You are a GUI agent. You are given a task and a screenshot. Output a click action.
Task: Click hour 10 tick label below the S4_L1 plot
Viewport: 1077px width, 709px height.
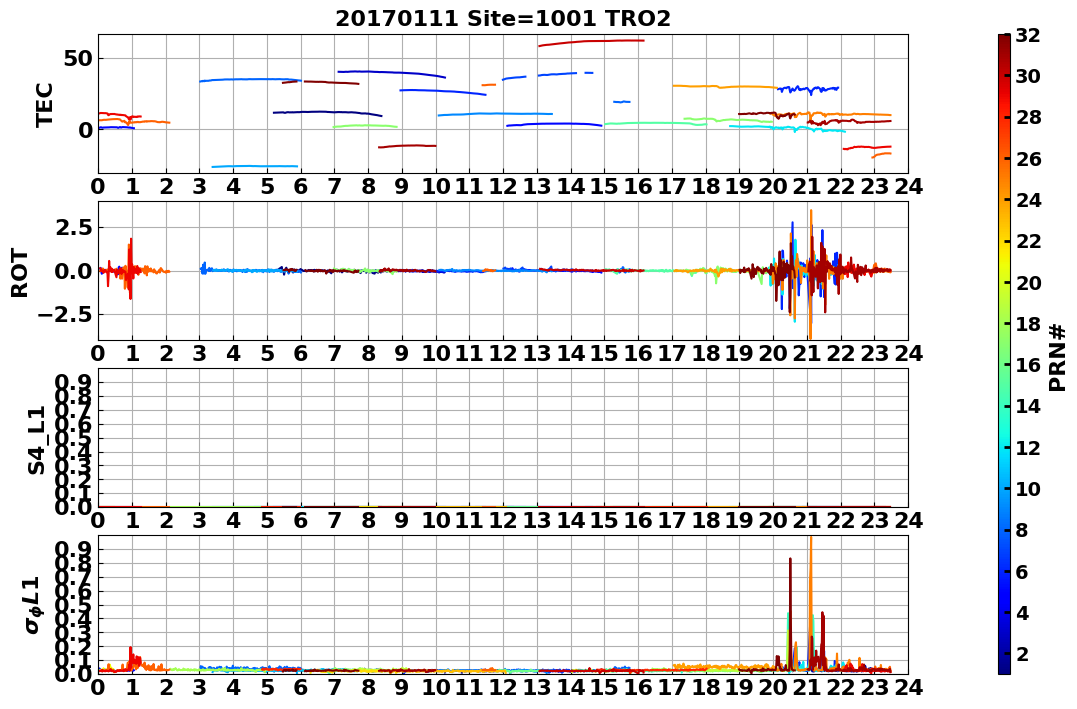(x=435, y=520)
